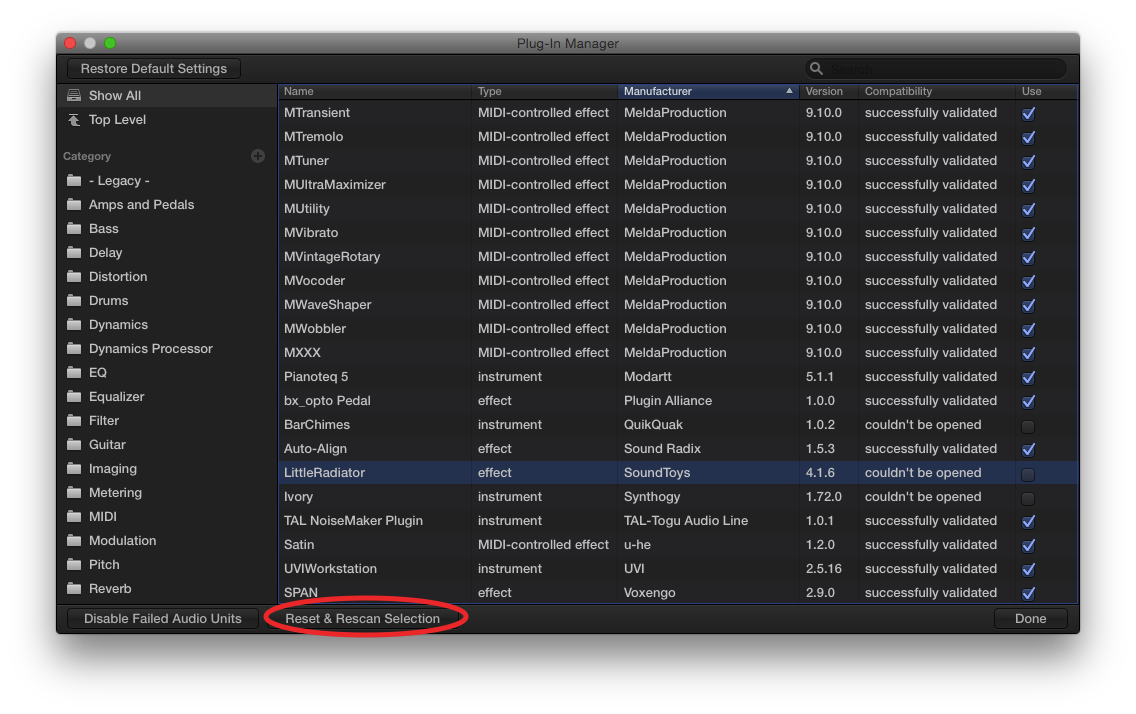Click the Filter folder icon
The width and height of the screenshot is (1136, 714).
(x=74, y=420)
